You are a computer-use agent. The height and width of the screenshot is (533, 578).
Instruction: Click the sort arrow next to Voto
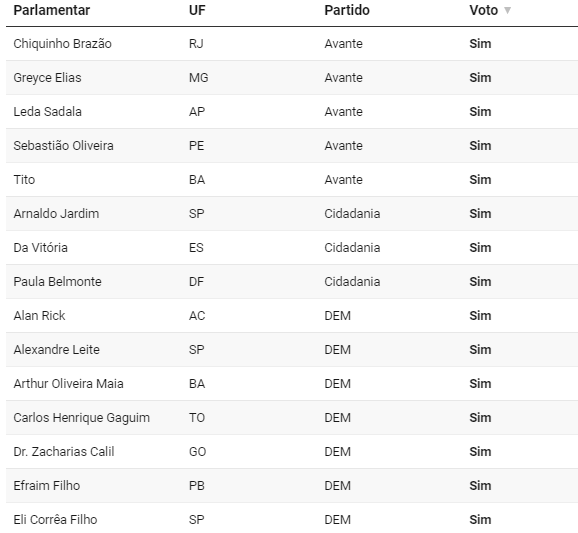[508, 10]
